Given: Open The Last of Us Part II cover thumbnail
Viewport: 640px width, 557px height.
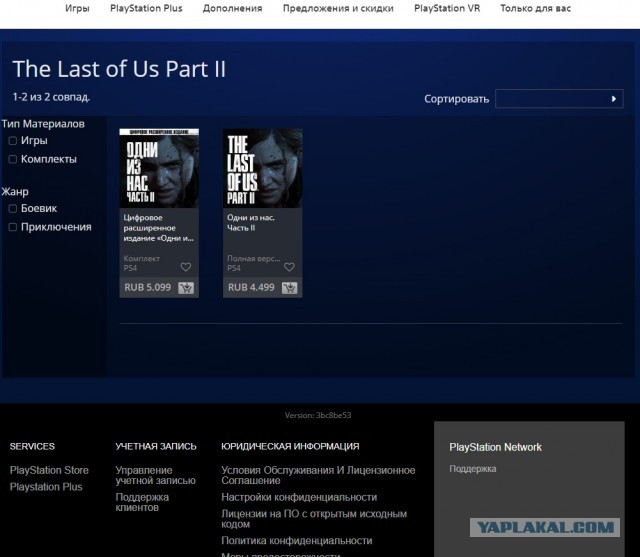Looking at the screenshot, I should (x=263, y=168).
